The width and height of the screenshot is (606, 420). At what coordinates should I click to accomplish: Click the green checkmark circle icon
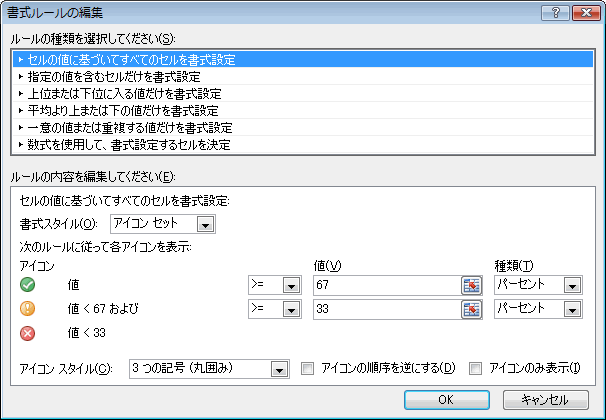pyautogui.click(x=27, y=285)
